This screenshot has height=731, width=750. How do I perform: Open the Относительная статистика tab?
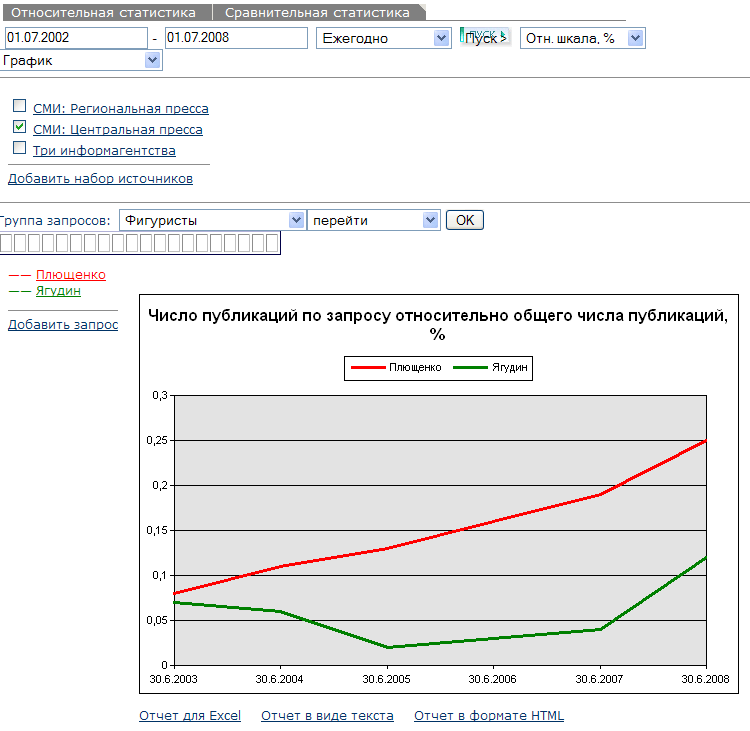(x=103, y=13)
